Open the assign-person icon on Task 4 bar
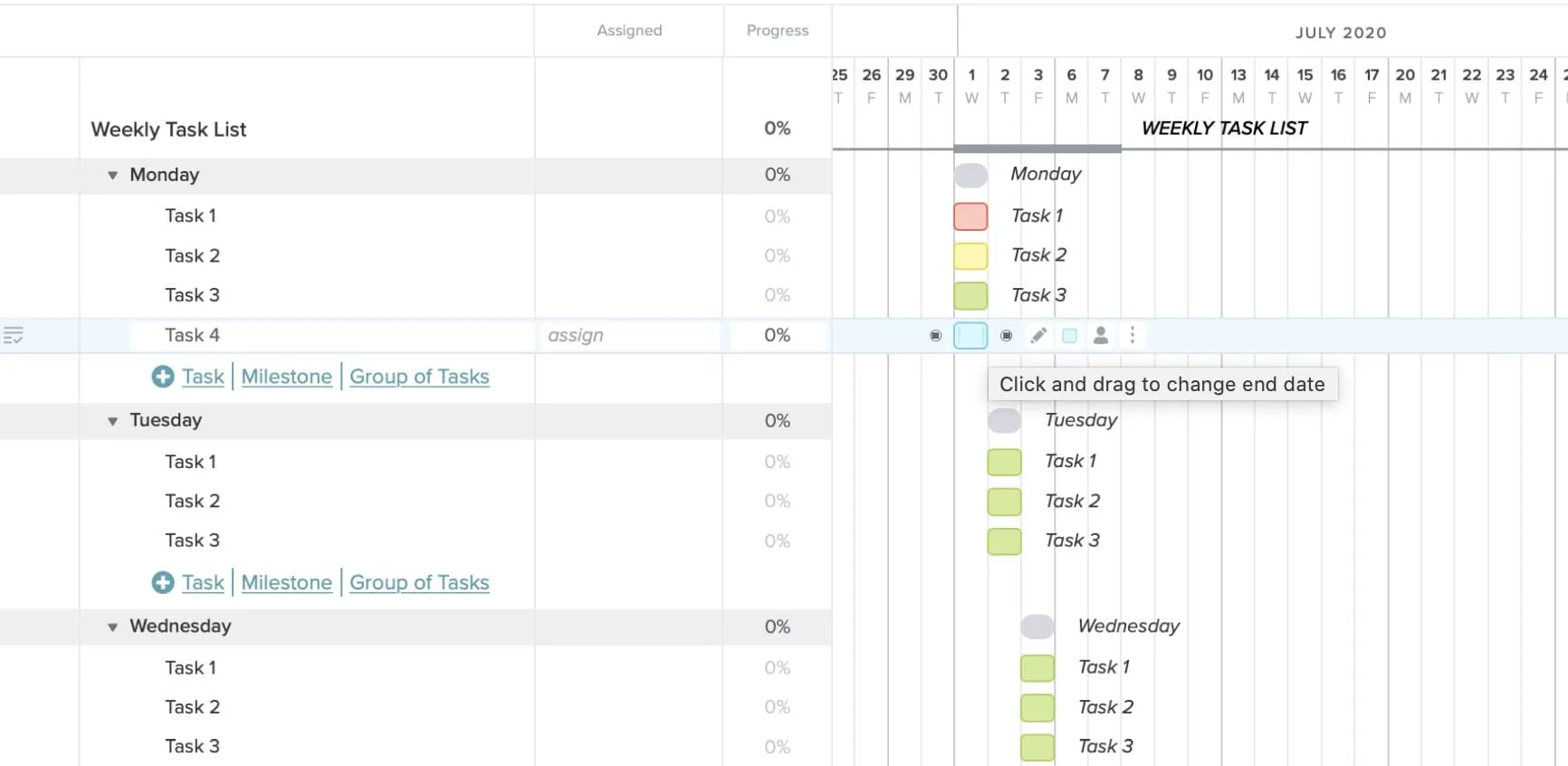The height and width of the screenshot is (766, 1568). click(1101, 336)
